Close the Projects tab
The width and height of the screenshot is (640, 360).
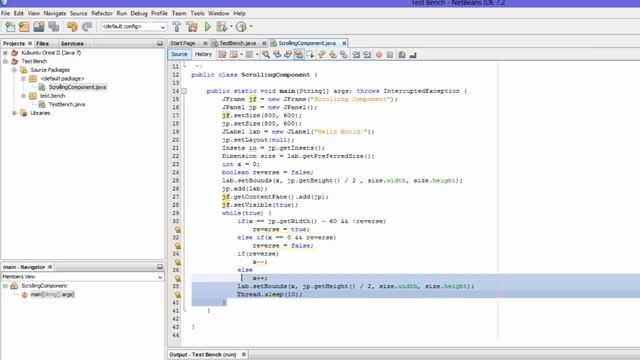click(x=30, y=43)
